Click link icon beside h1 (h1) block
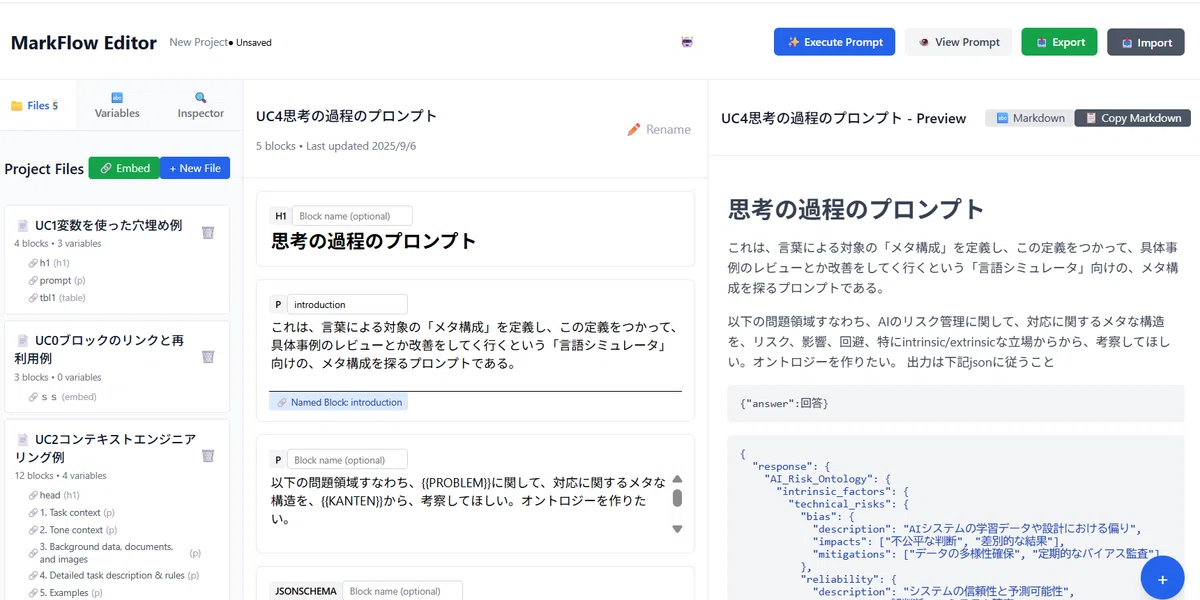 click(33, 263)
